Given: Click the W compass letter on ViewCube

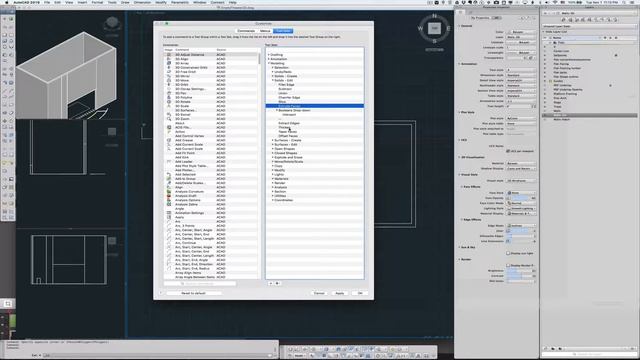Looking at the screenshot, I should click(420, 29).
